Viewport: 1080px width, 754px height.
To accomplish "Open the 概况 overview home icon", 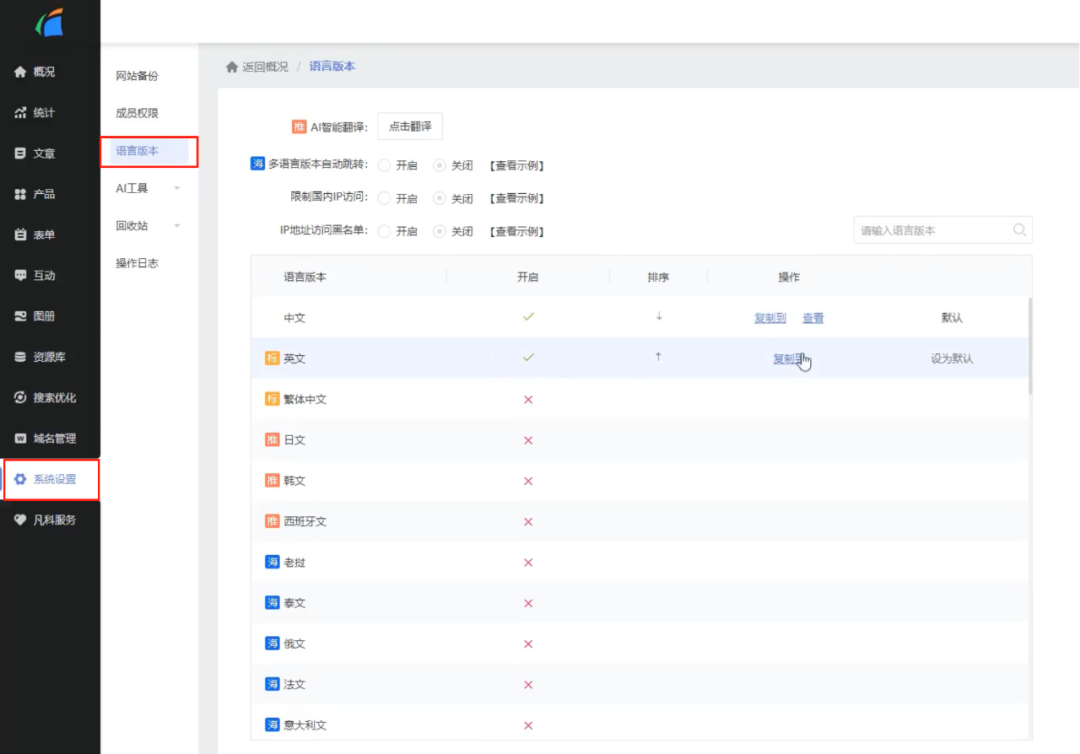I will tap(20, 72).
